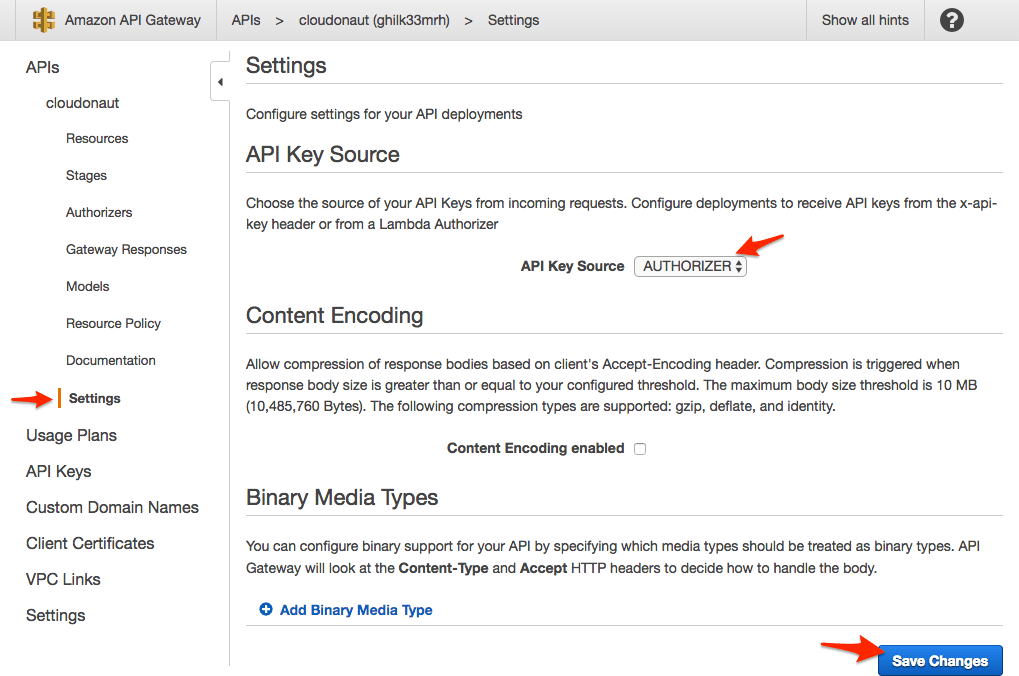Image resolution: width=1019 pixels, height=676 pixels.
Task: Click the plus icon for Add Binary Media Type
Action: 266,609
